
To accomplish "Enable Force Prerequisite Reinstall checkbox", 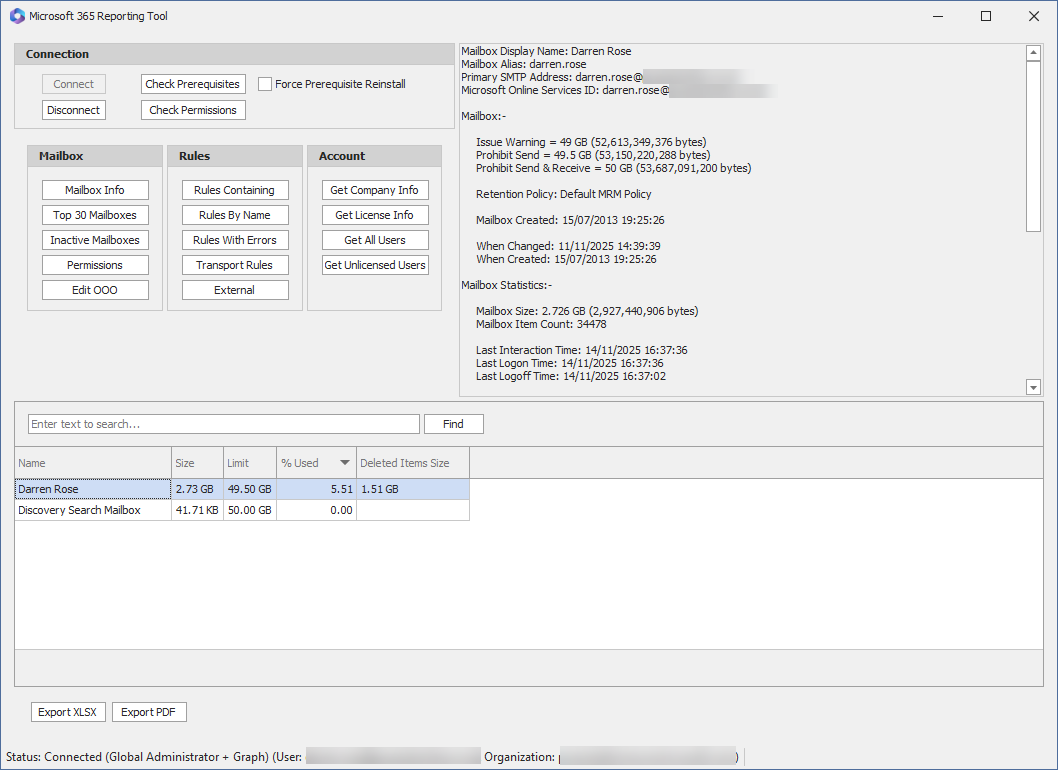I will pyautogui.click(x=265, y=84).
